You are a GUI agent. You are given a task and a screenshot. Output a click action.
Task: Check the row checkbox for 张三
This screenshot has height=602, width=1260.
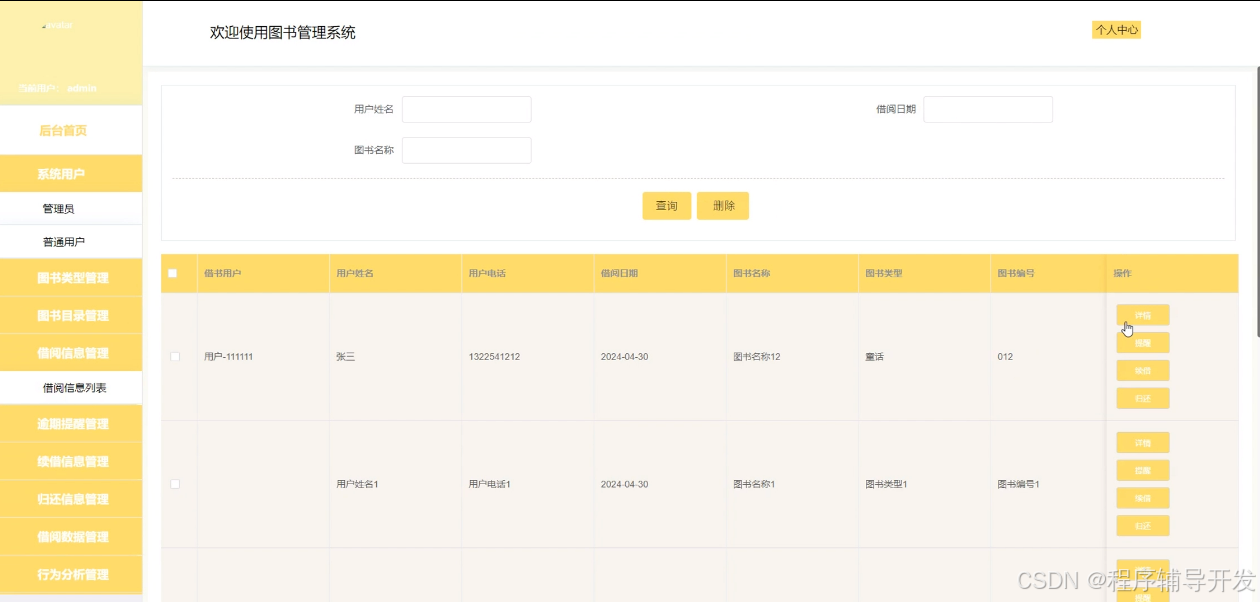pyautogui.click(x=175, y=356)
